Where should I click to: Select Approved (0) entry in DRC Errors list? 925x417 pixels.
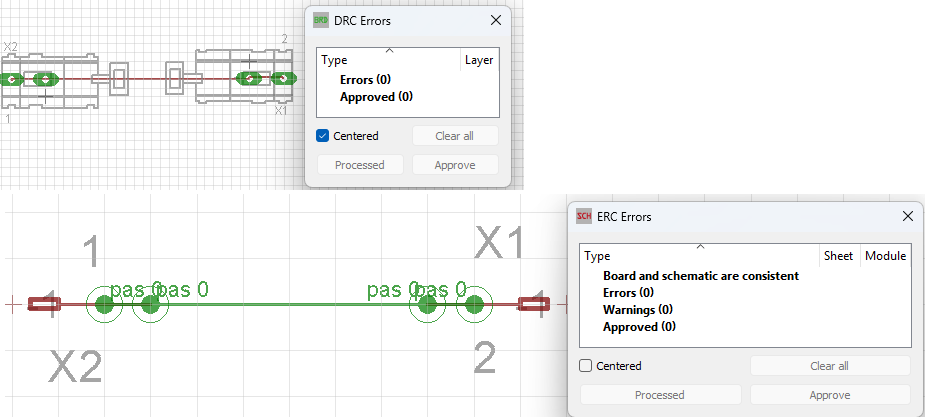376,97
